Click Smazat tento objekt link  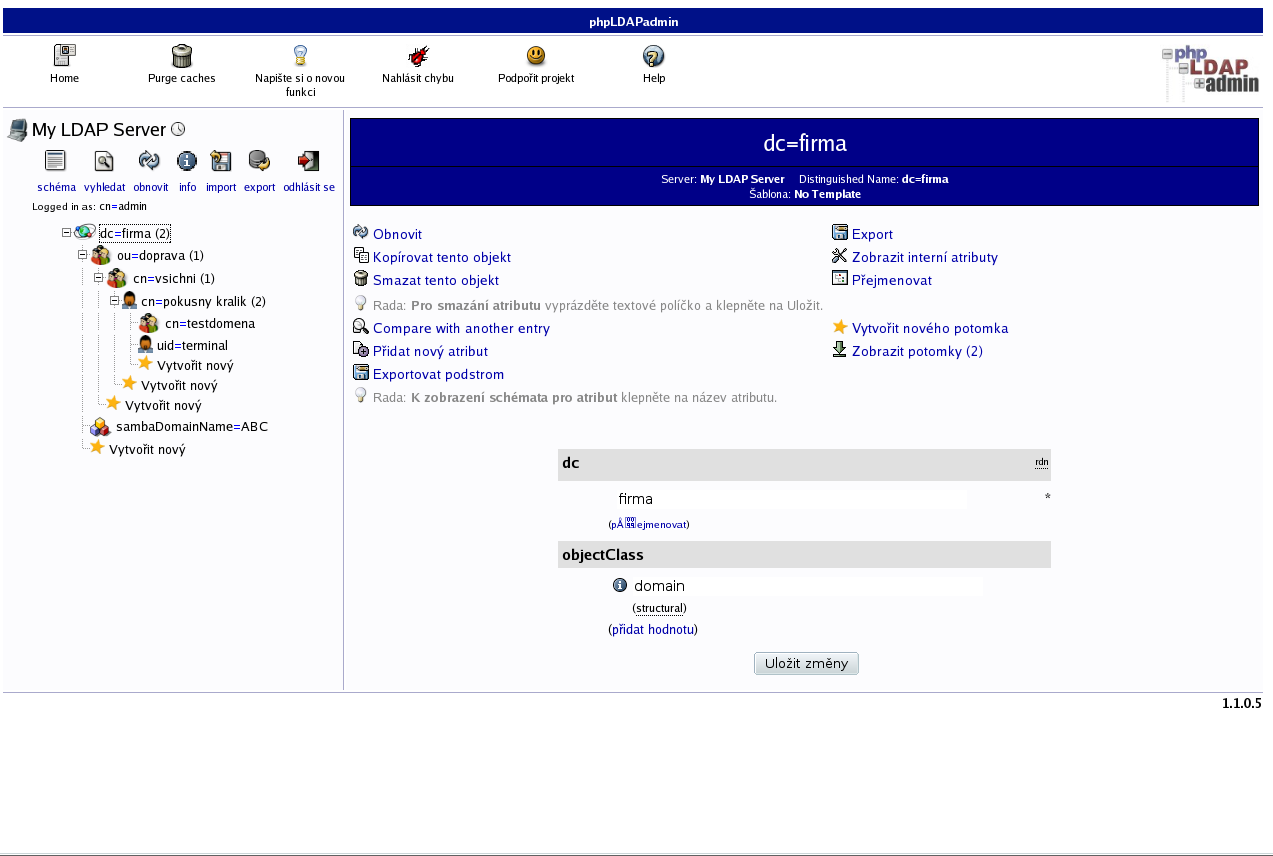tap(436, 280)
